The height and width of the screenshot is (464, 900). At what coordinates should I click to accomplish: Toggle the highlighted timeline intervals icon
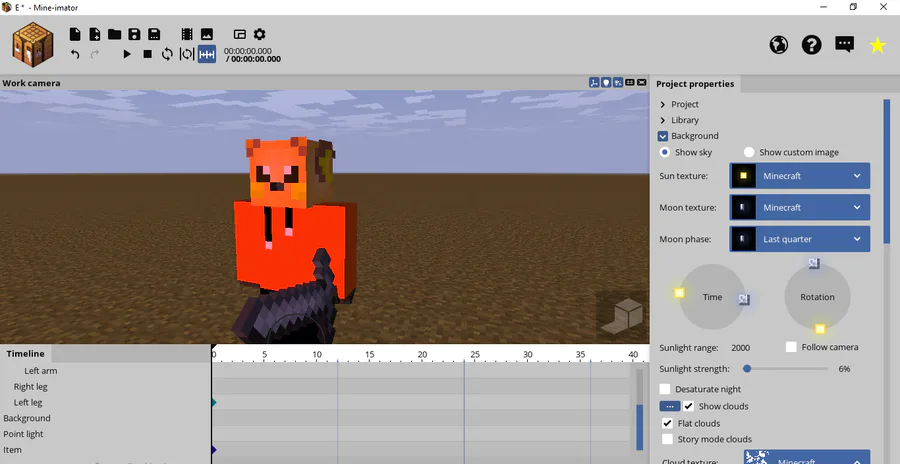[207, 54]
